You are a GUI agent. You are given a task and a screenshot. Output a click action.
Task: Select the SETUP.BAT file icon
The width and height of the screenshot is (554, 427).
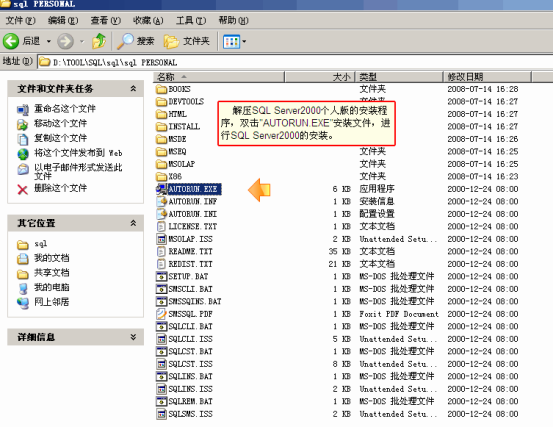[x=161, y=277]
